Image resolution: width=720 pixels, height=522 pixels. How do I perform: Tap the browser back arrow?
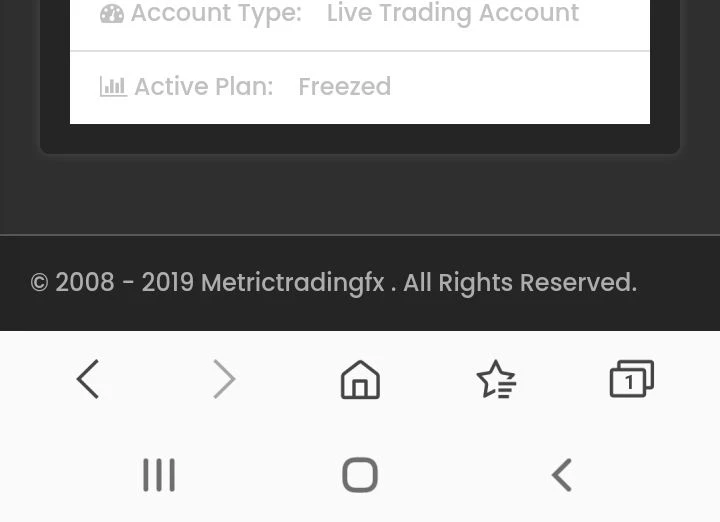coord(88,380)
